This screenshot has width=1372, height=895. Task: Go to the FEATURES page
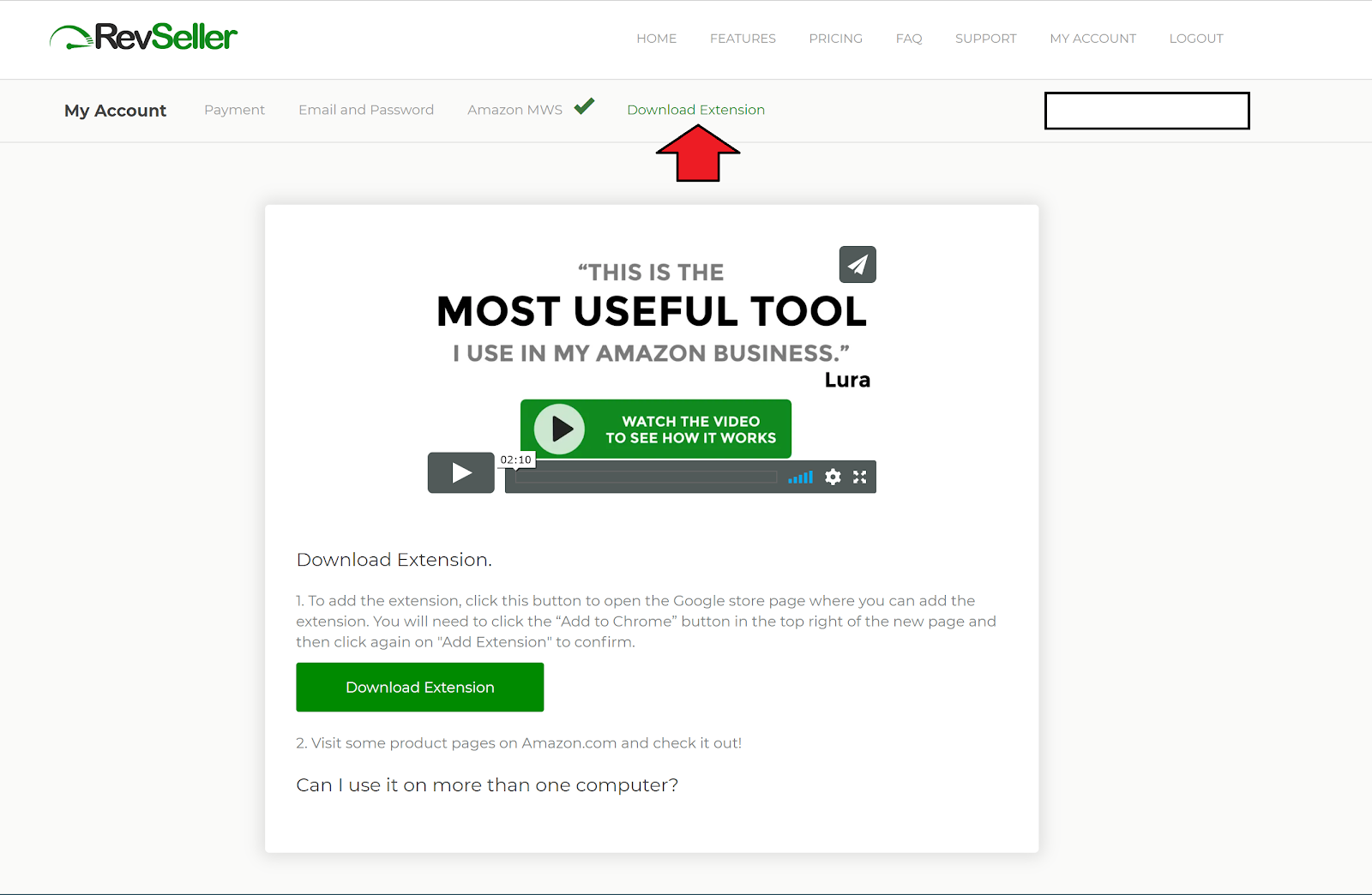click(743, 39)
